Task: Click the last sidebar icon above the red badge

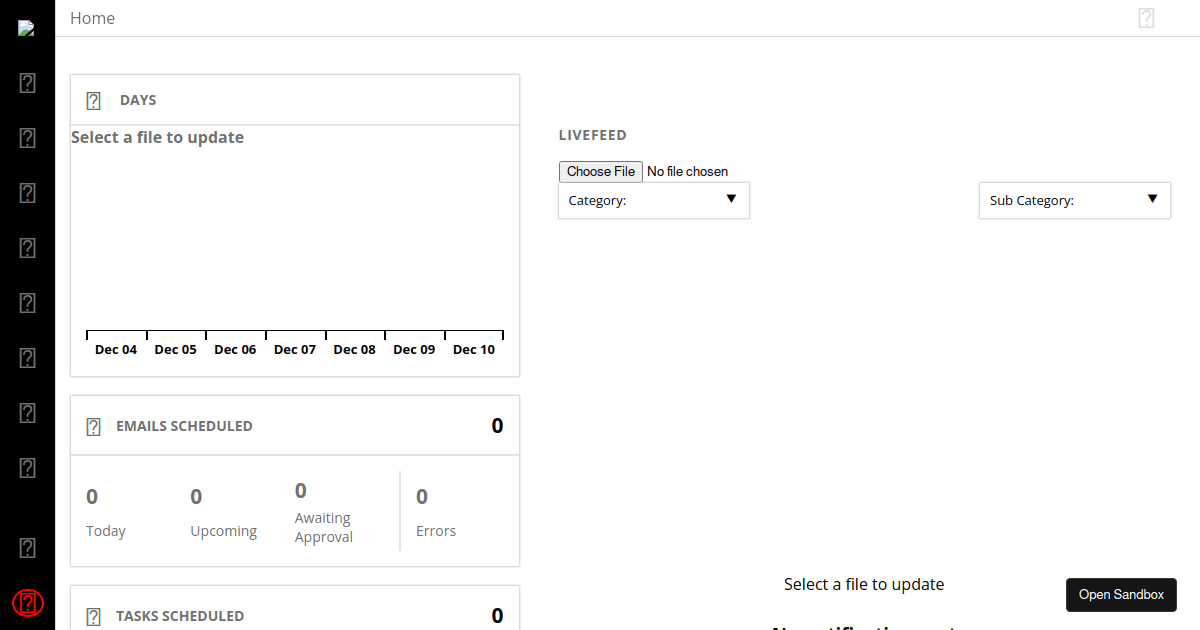Action: tap(27, 547)
